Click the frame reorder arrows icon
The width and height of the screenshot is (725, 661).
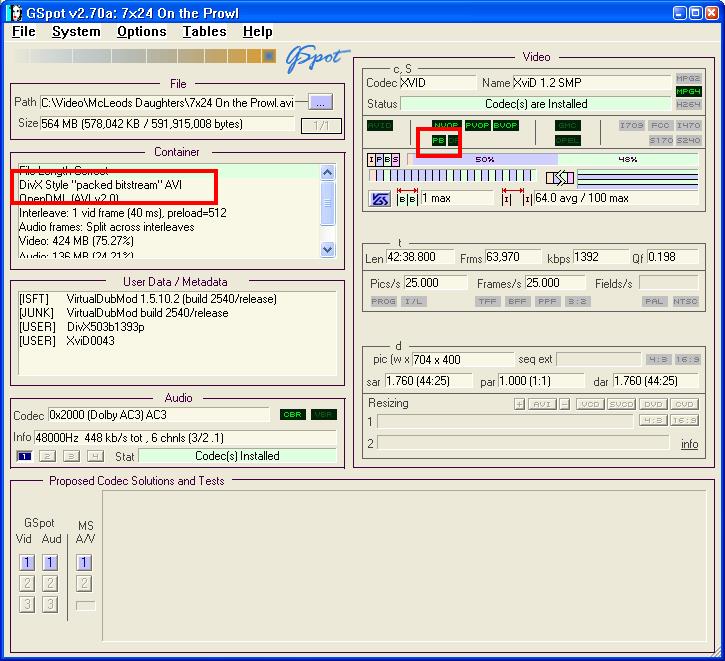(559, 177)
